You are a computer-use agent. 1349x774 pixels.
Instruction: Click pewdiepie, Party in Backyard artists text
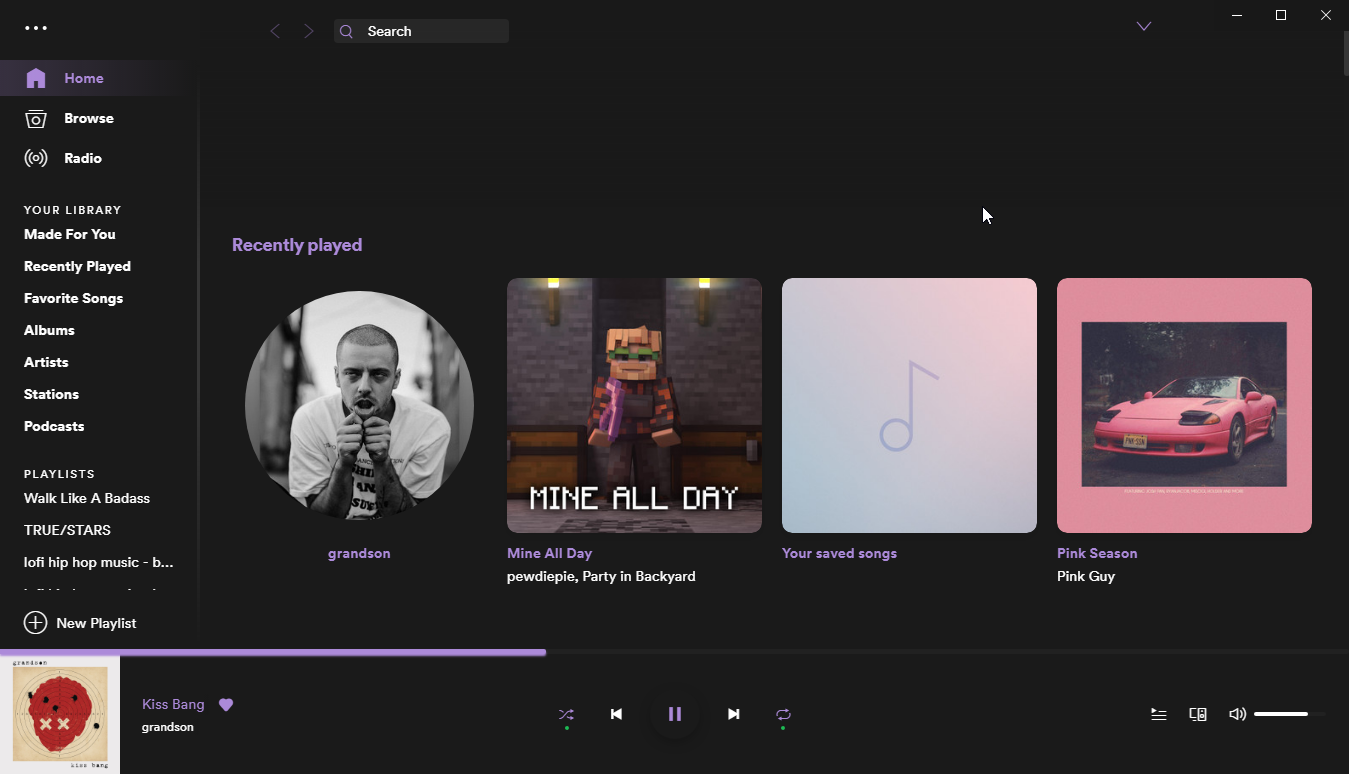coord(601,576)
